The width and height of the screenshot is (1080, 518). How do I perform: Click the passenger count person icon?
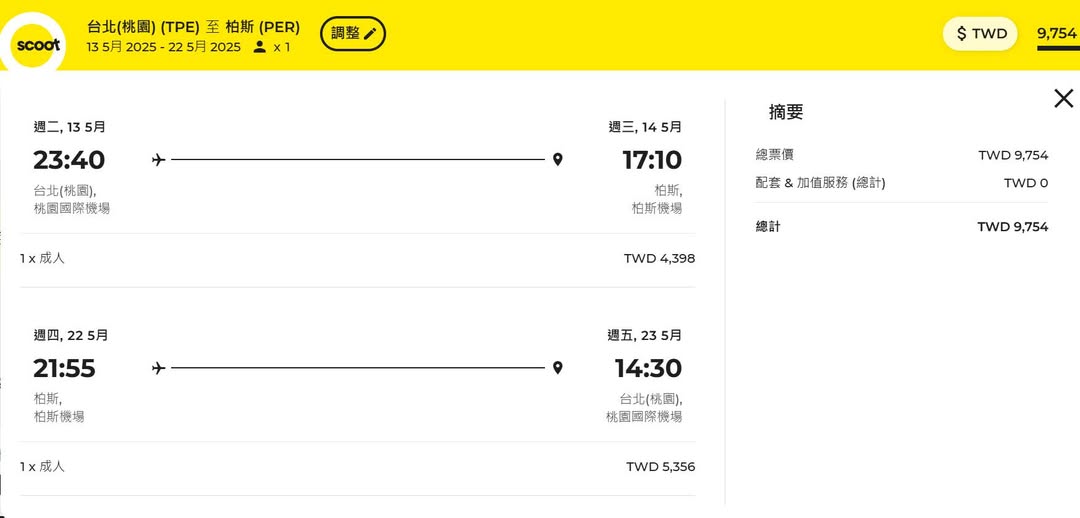click(260, 47)
